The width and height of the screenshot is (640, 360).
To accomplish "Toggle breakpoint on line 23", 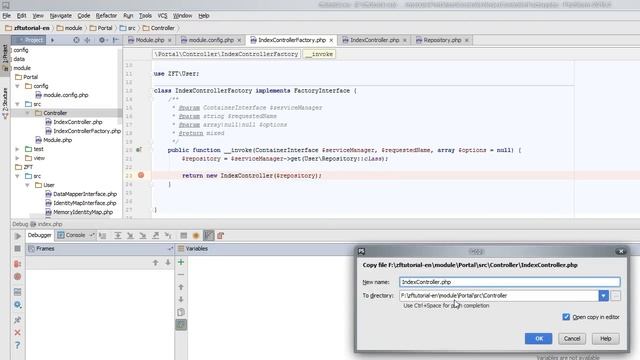I will (x=141, y=175).
